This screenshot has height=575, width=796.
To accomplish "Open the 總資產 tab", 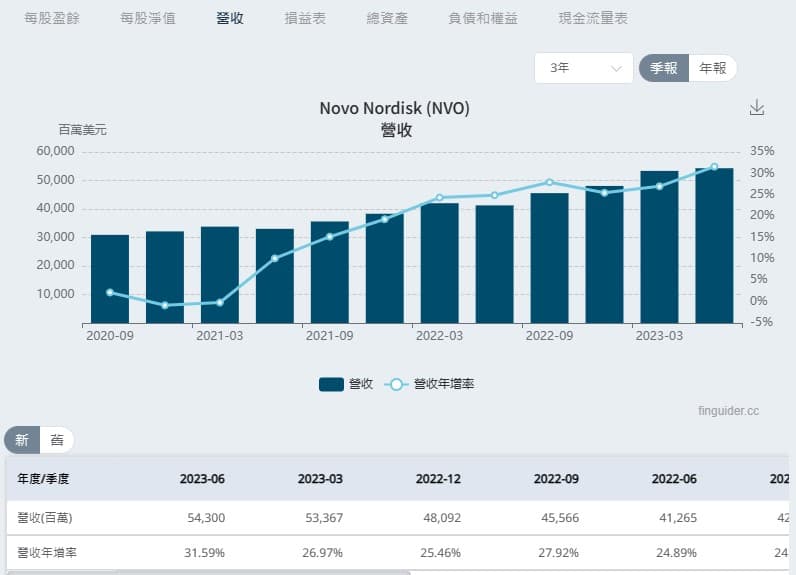I will 387,18.
